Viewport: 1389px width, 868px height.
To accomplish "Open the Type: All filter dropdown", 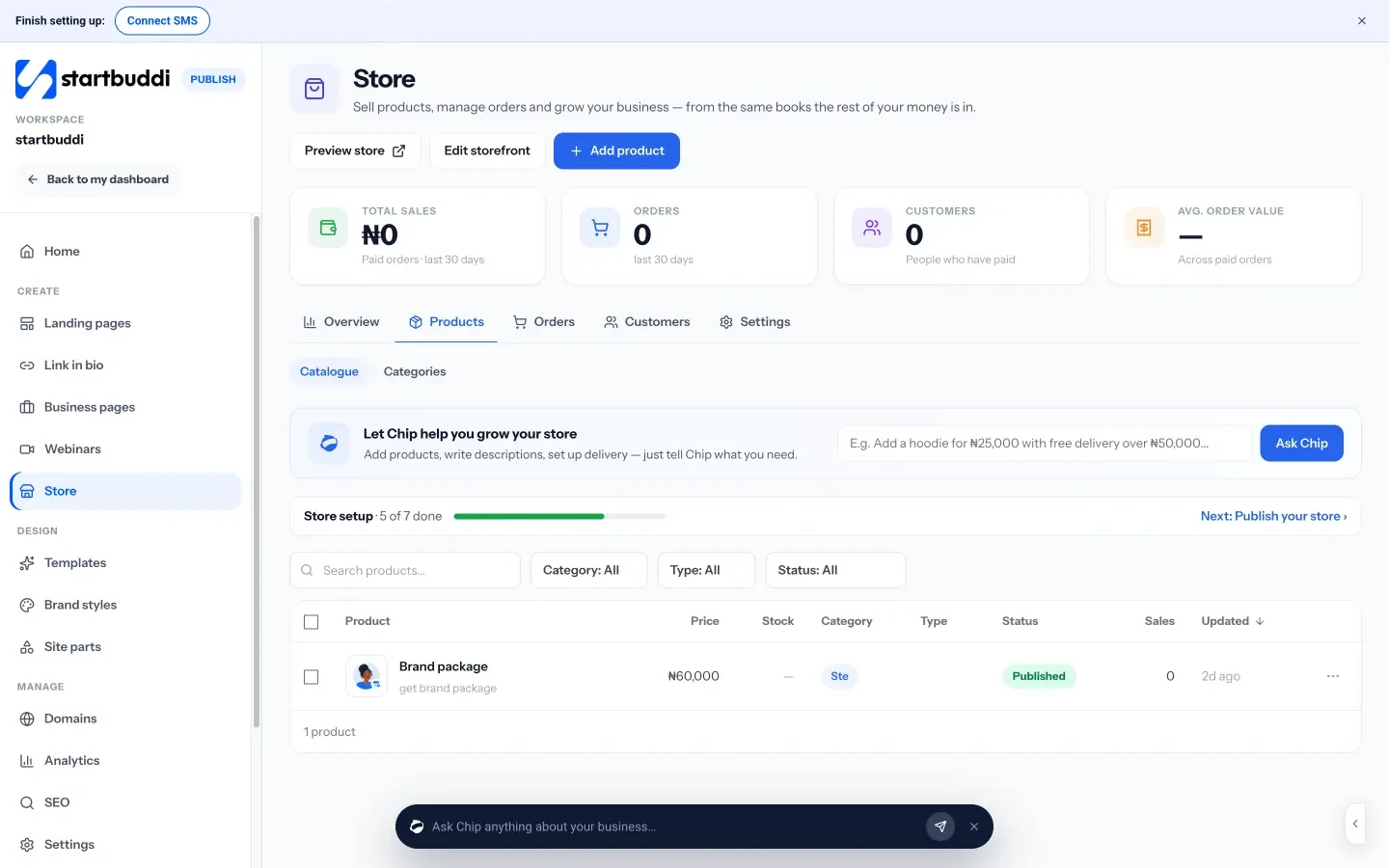I will tap(706, 570).
